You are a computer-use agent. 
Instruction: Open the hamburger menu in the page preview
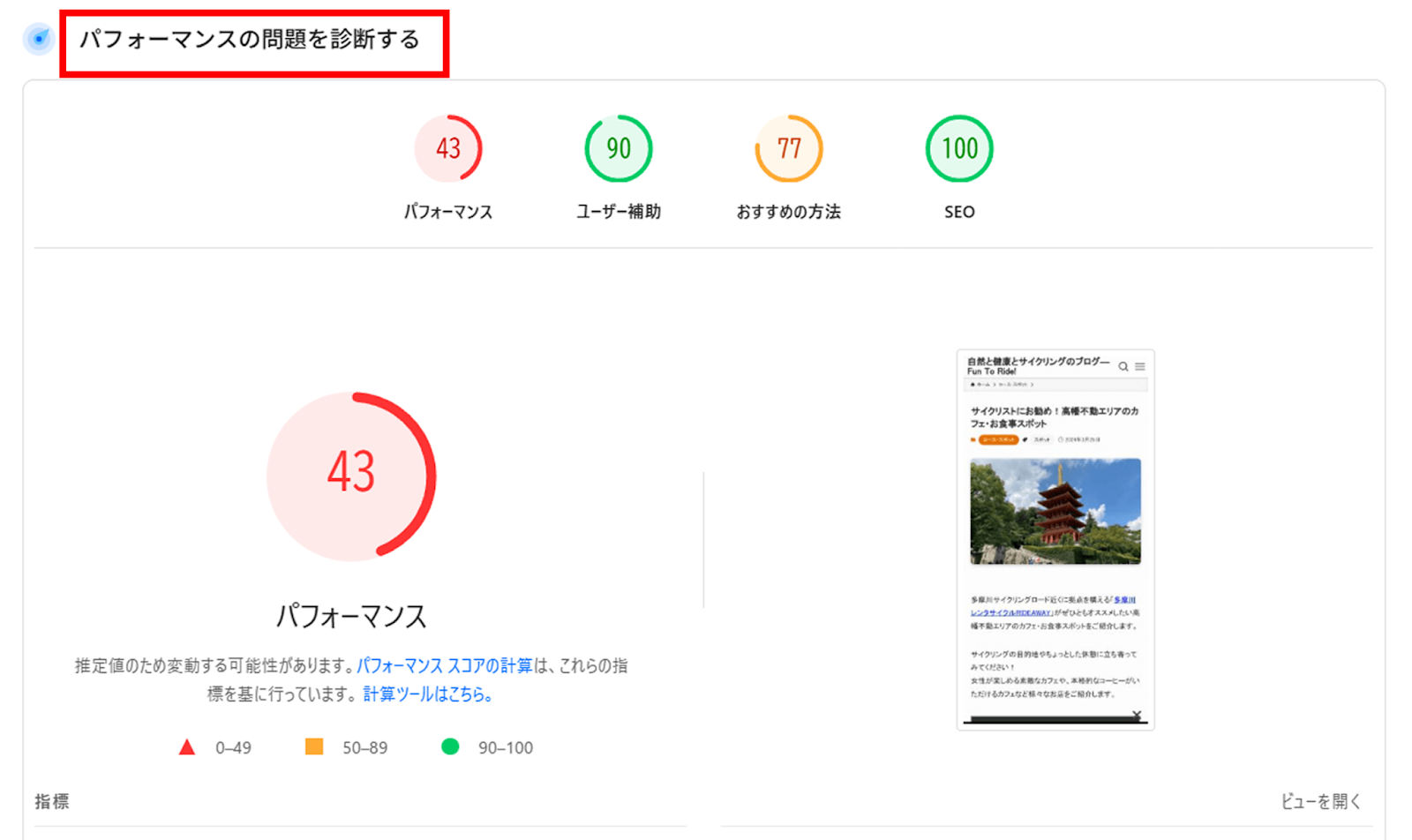tap(1140, 366)
